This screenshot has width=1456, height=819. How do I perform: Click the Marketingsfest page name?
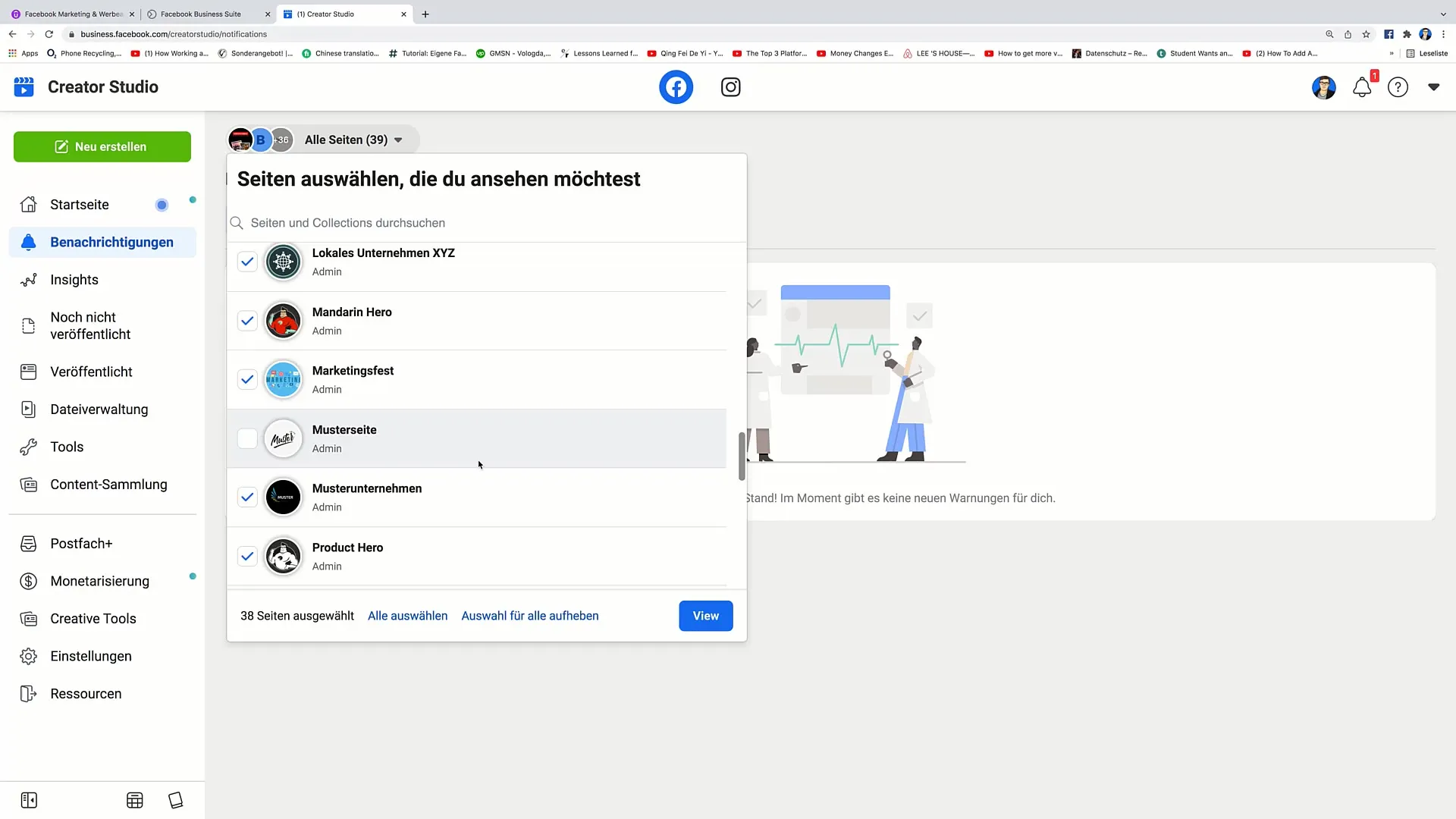353,371
